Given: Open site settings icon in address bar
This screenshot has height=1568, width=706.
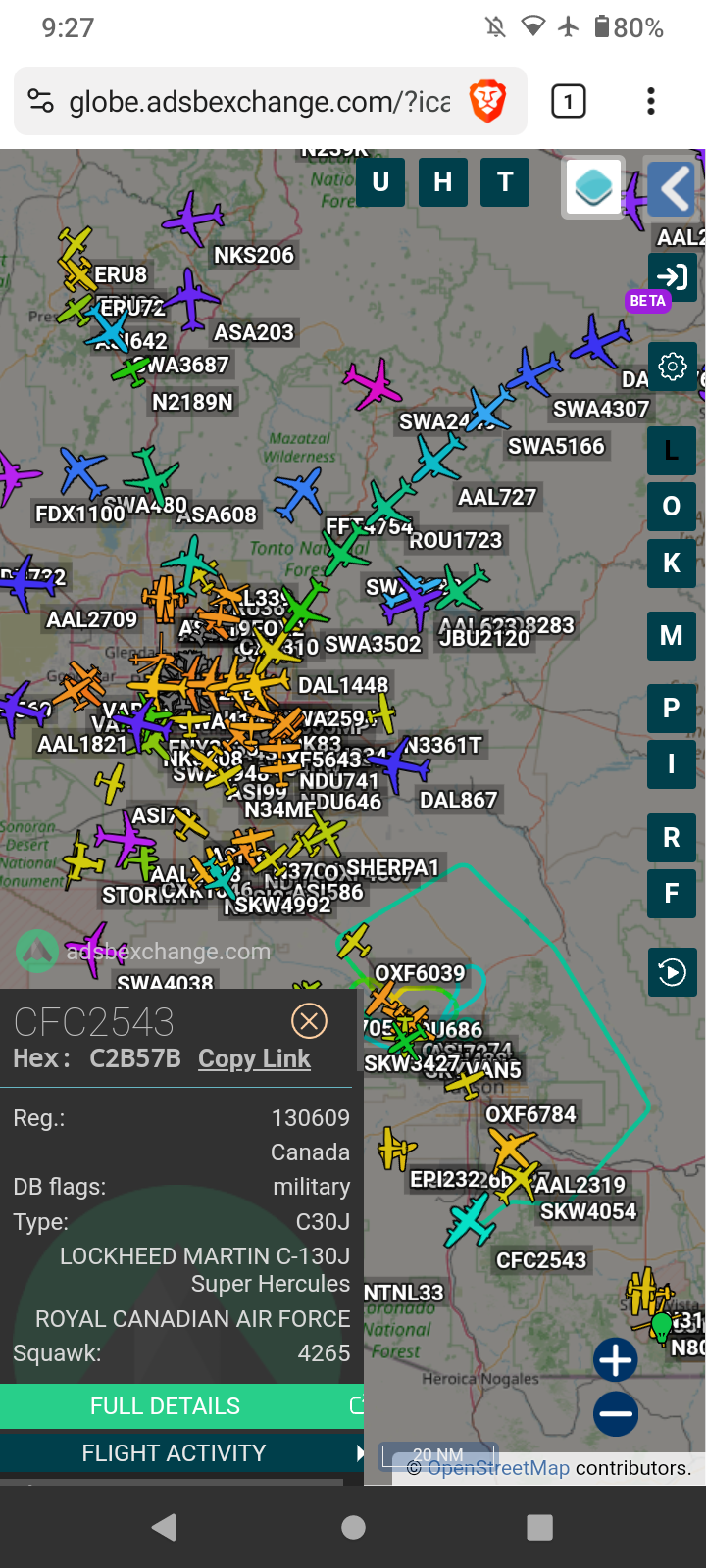Looking at the screenshot, I should click(40, 101).
